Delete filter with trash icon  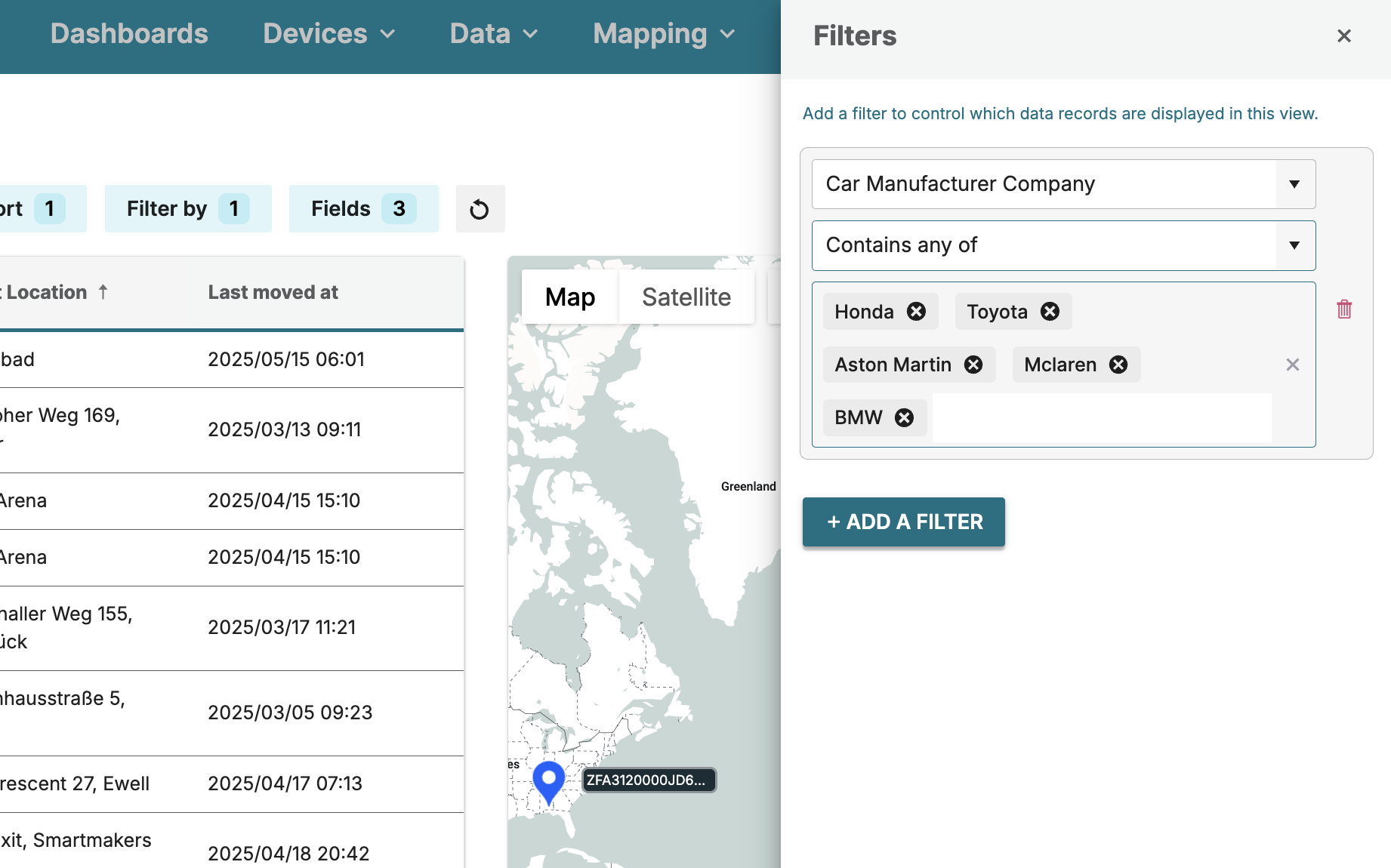pyautogui.click(x=1344, y=309)
